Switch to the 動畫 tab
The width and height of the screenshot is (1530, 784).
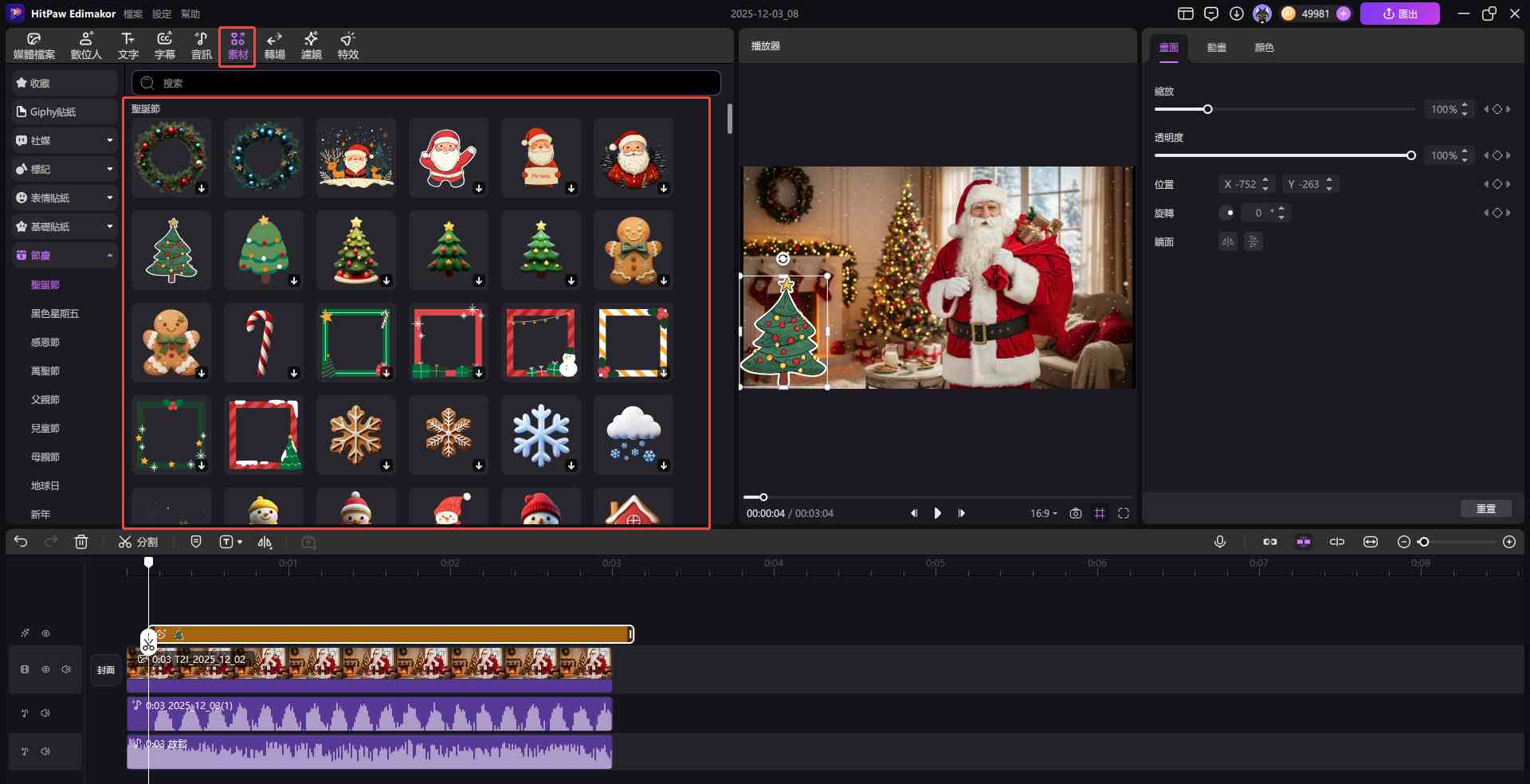(x=1217, y=48)
